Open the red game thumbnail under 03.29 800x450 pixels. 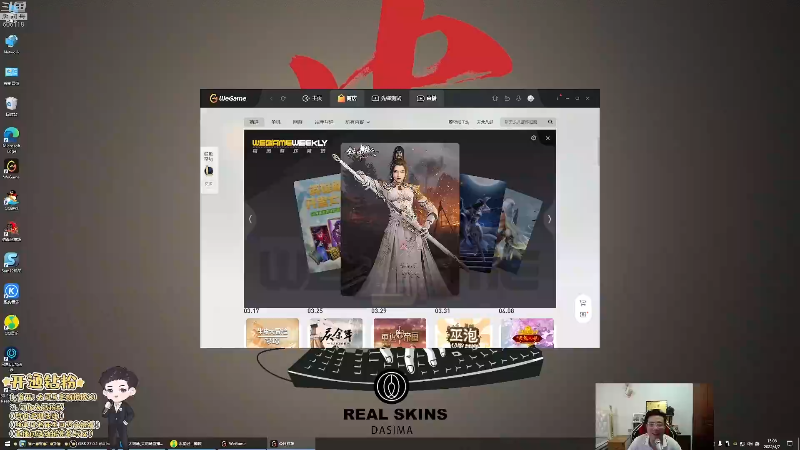pos(399,333)
